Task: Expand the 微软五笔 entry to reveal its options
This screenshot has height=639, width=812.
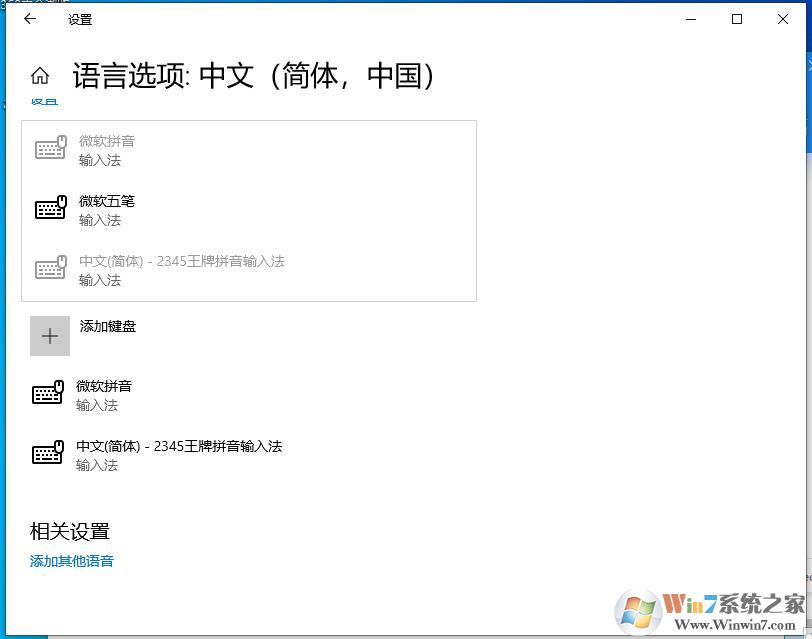Action: point(250,210)
